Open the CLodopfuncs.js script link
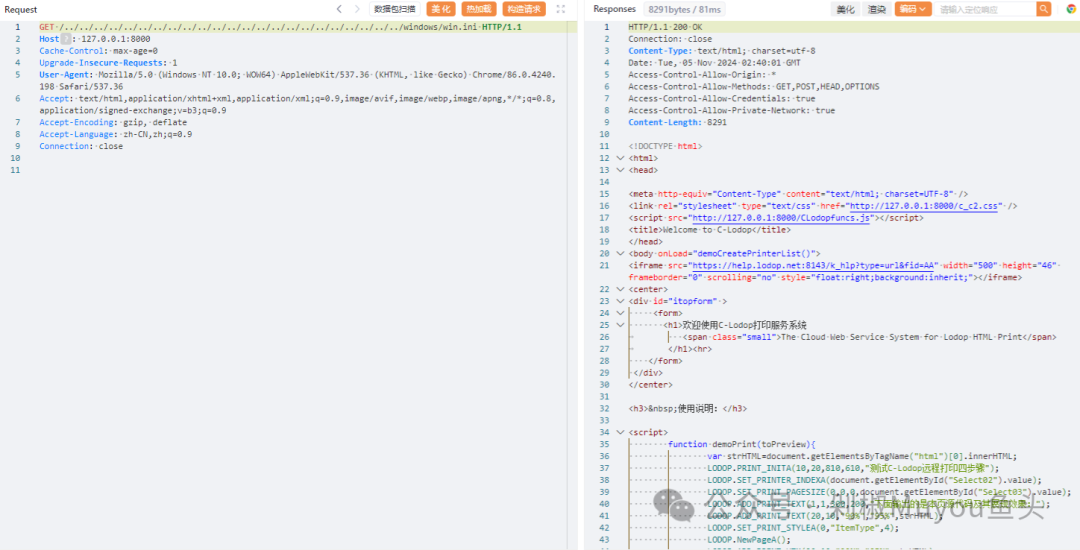This screenshot has height=550, width=1080. (x=781, y=218)
